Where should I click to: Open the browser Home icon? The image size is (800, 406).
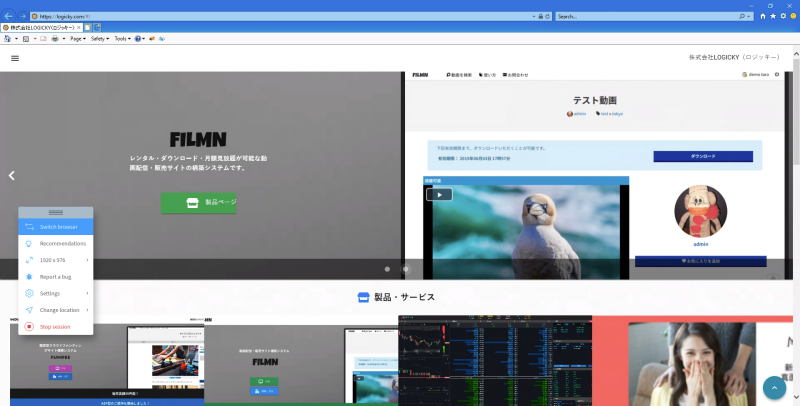[763, 16]
